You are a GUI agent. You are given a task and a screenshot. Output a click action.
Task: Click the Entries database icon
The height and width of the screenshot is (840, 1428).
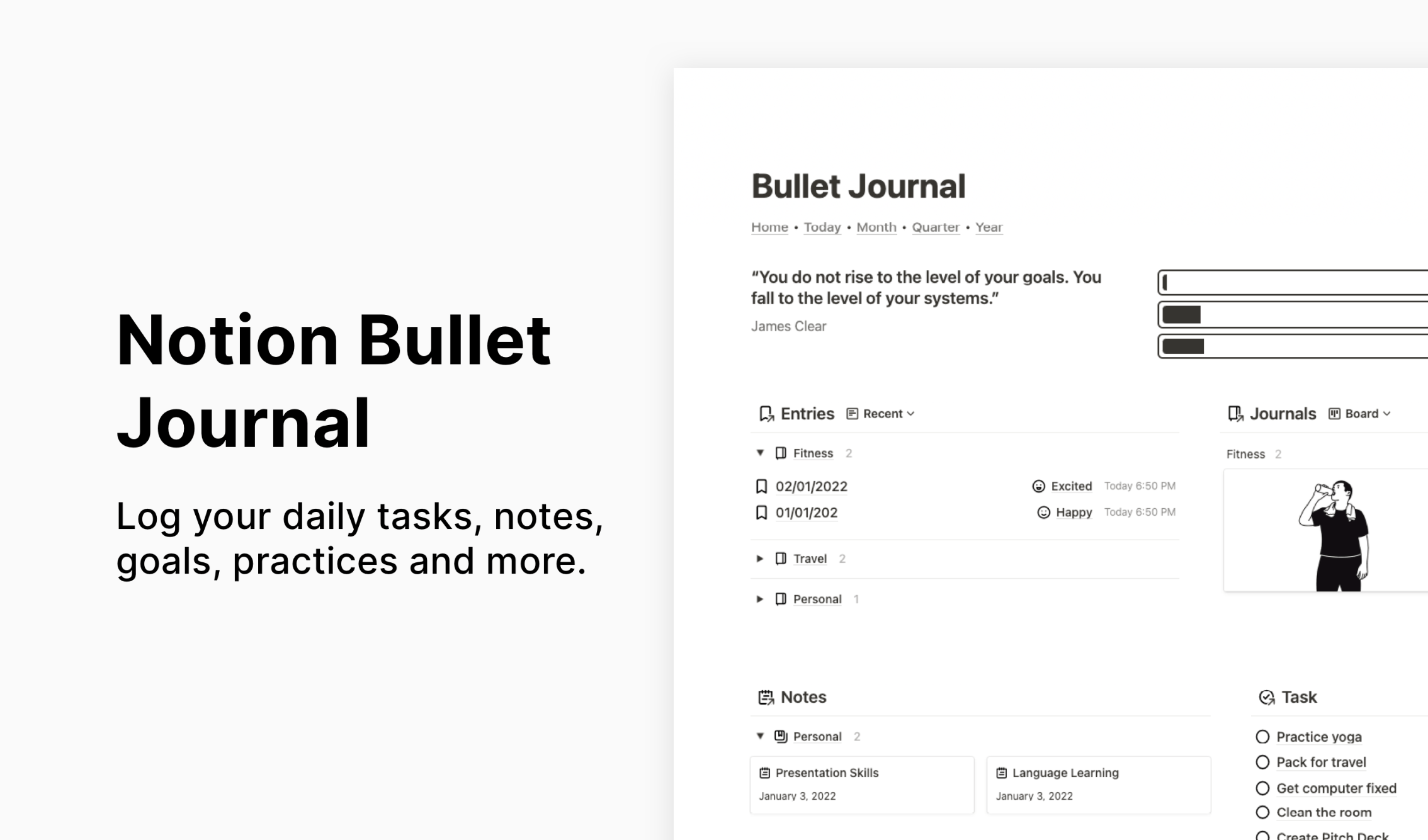(x=767, y=413)
